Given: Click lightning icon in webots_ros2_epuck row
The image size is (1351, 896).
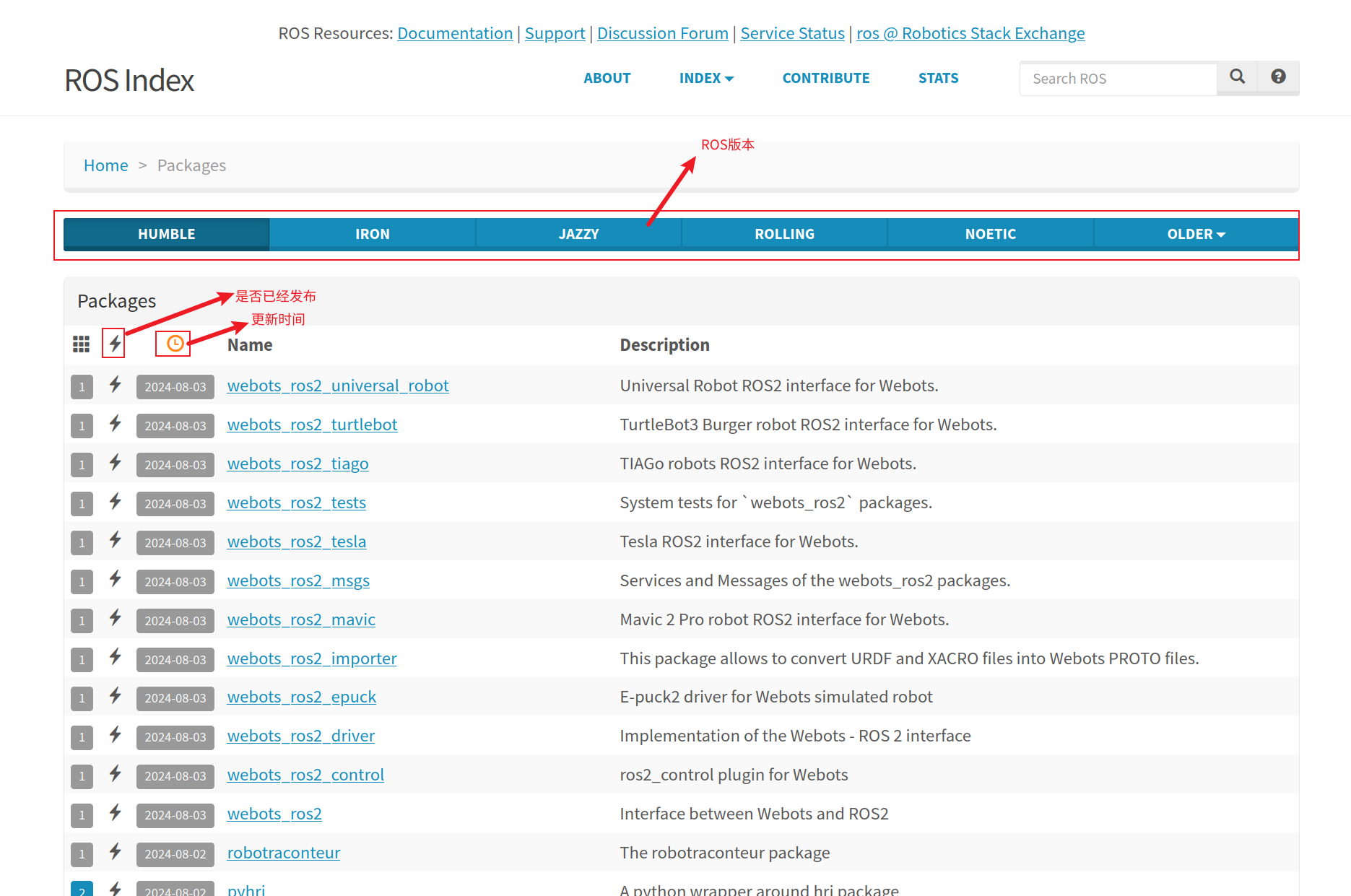Looking at the screenshot, I should (115, 696).
